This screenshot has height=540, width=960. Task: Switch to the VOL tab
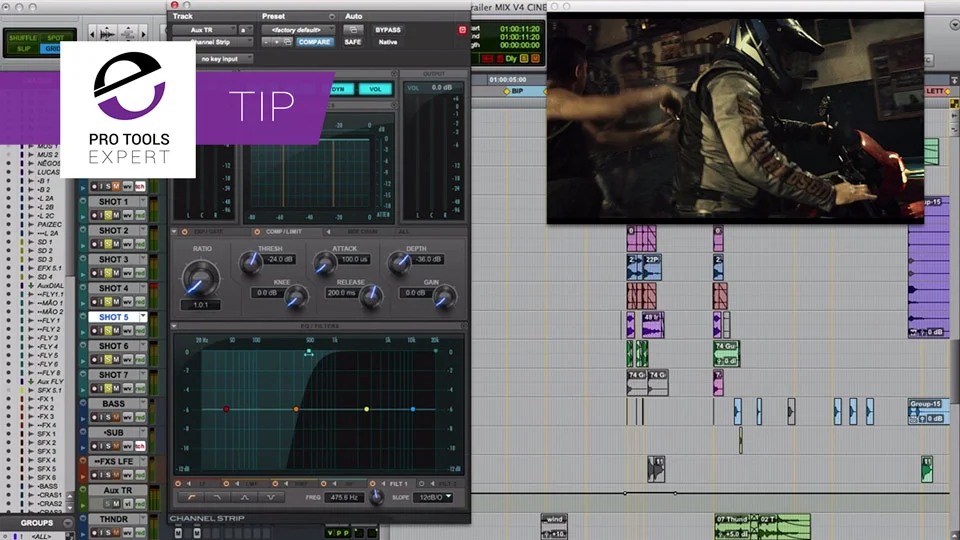click(375, 89)
